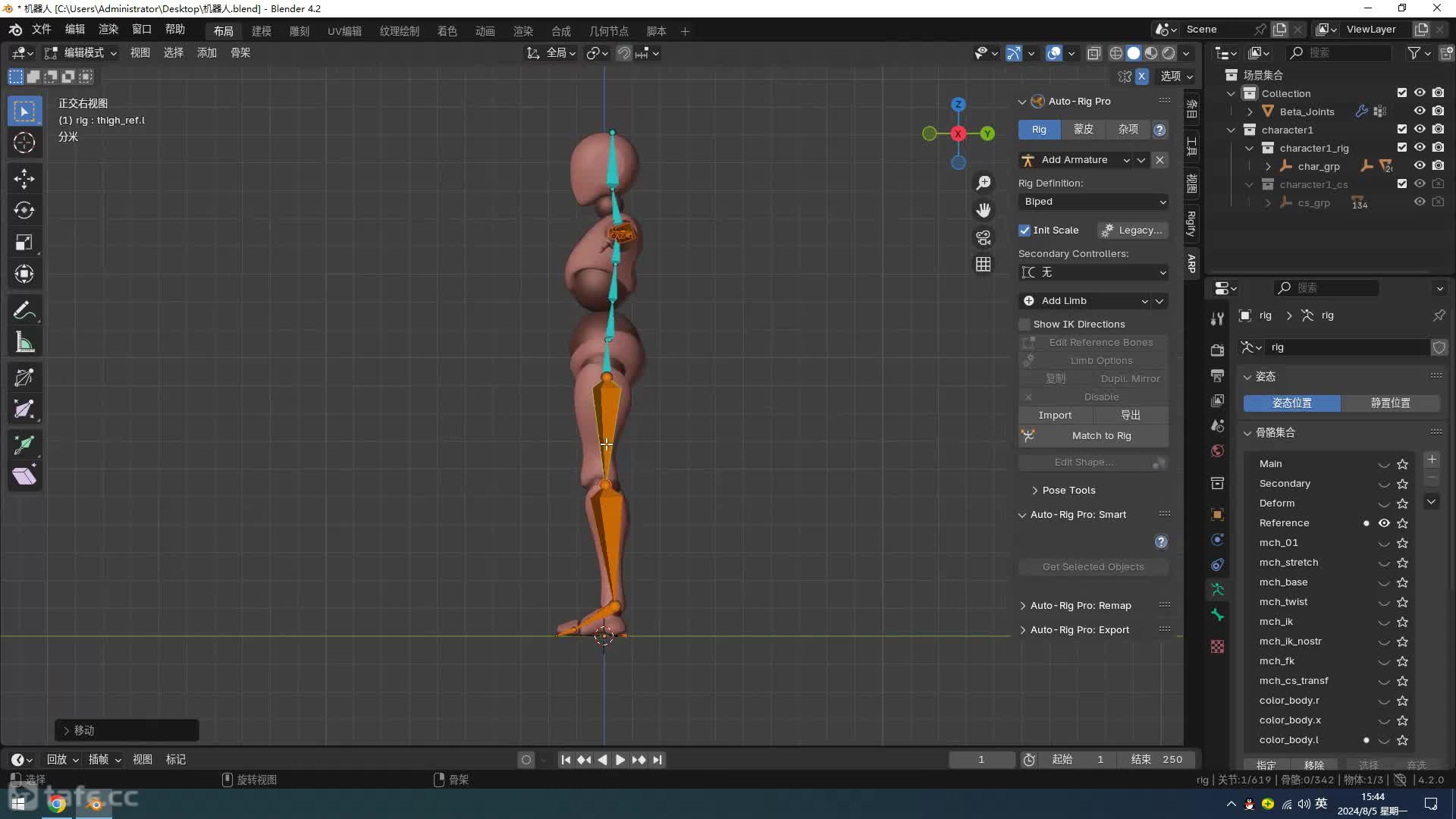Viewport: 1456px width, 819px height.
Task: Pin the properties editor context
Action: coord(1439,315)
